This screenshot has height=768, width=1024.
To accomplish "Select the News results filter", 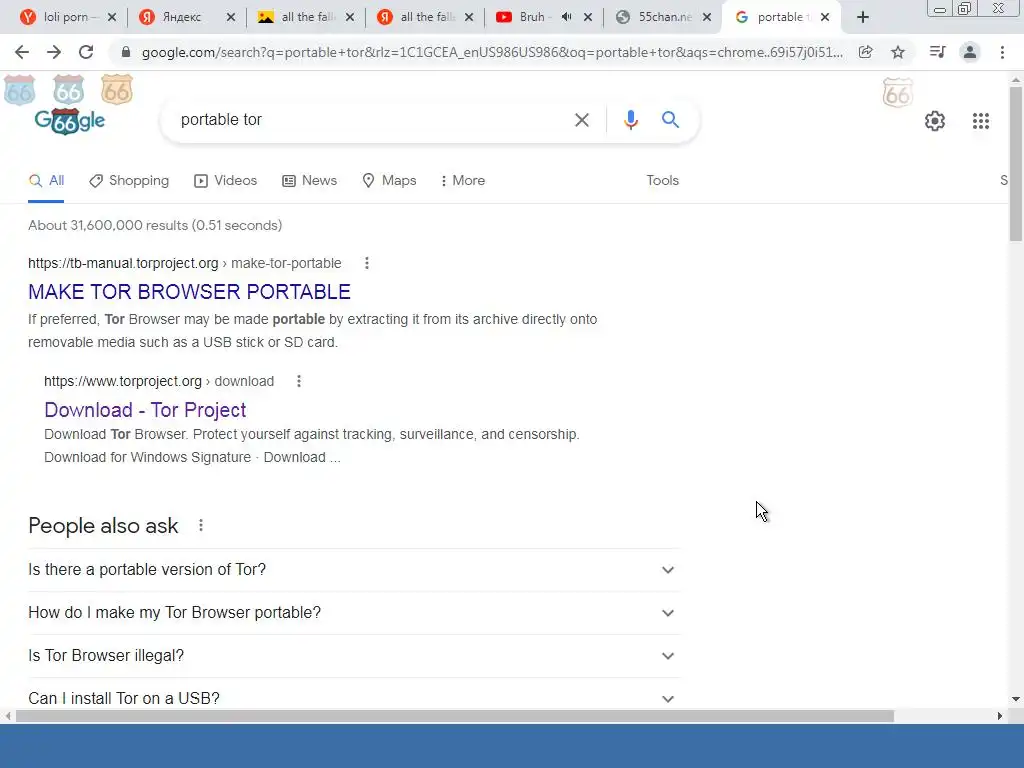I will tap(309, 180).
